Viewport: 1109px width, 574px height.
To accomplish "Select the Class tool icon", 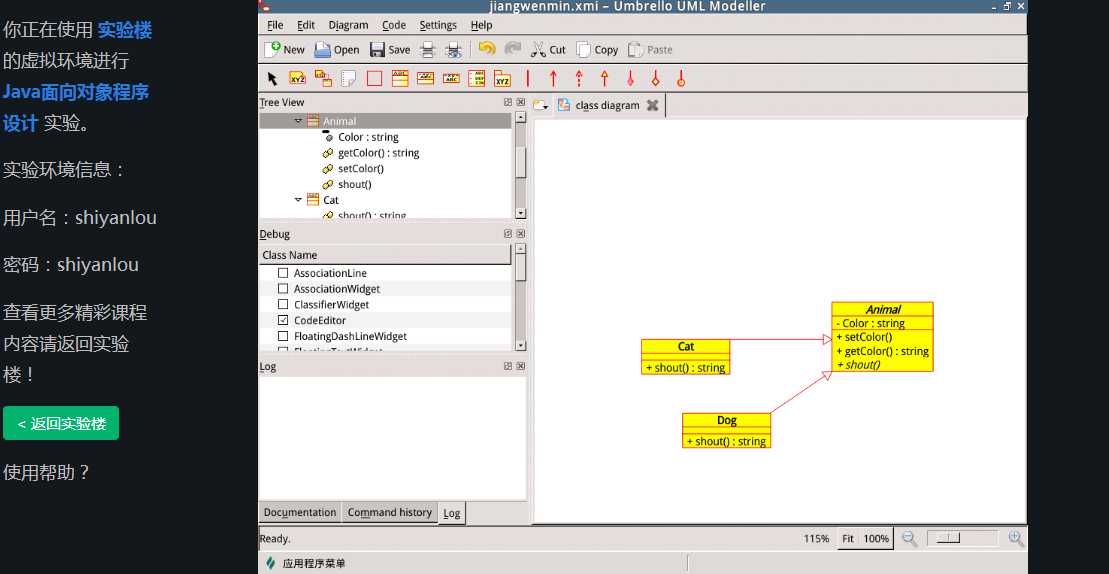I will point(400,78).
